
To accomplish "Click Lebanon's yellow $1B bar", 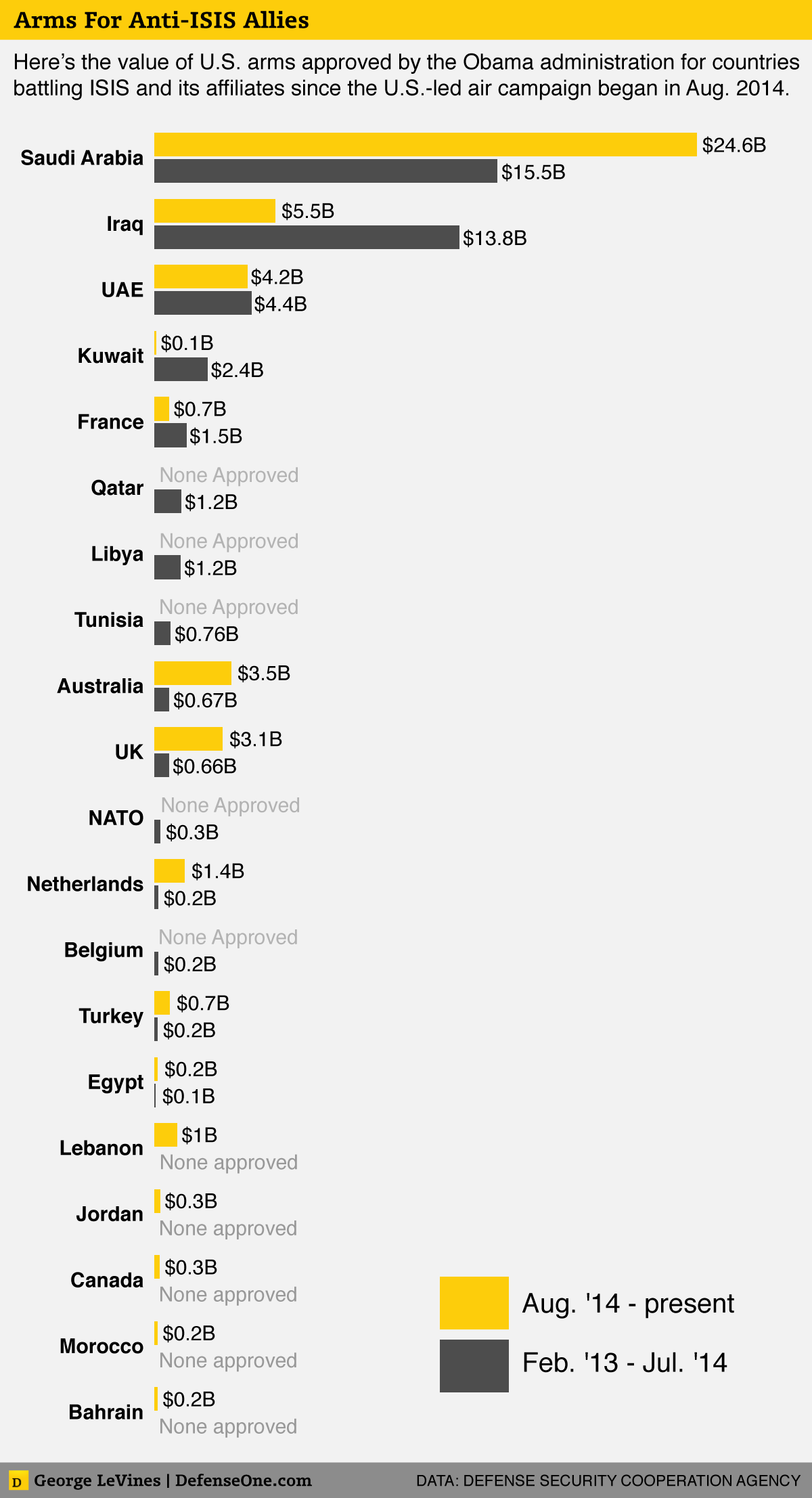I will coord(166,1134).
